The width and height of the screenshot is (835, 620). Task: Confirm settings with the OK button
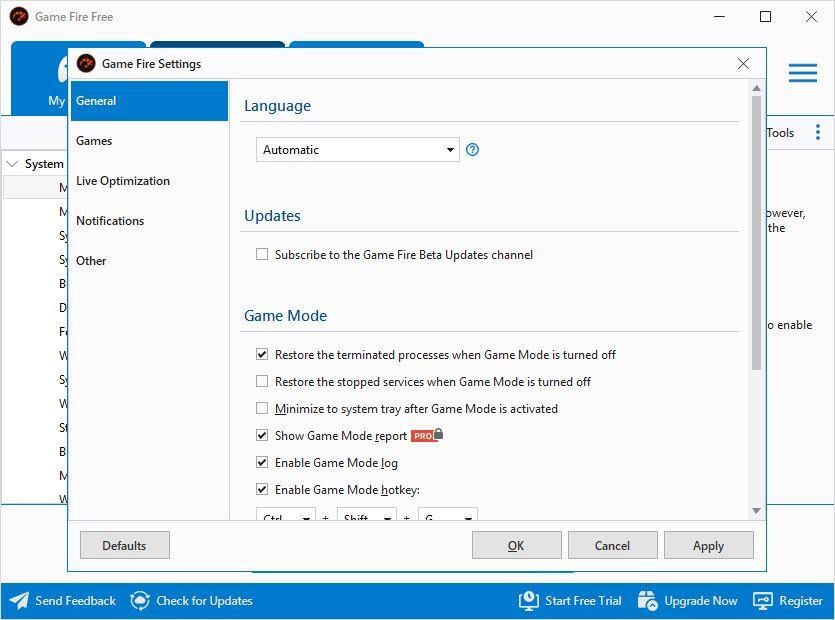pyautogui.click(x=517, y=545)
